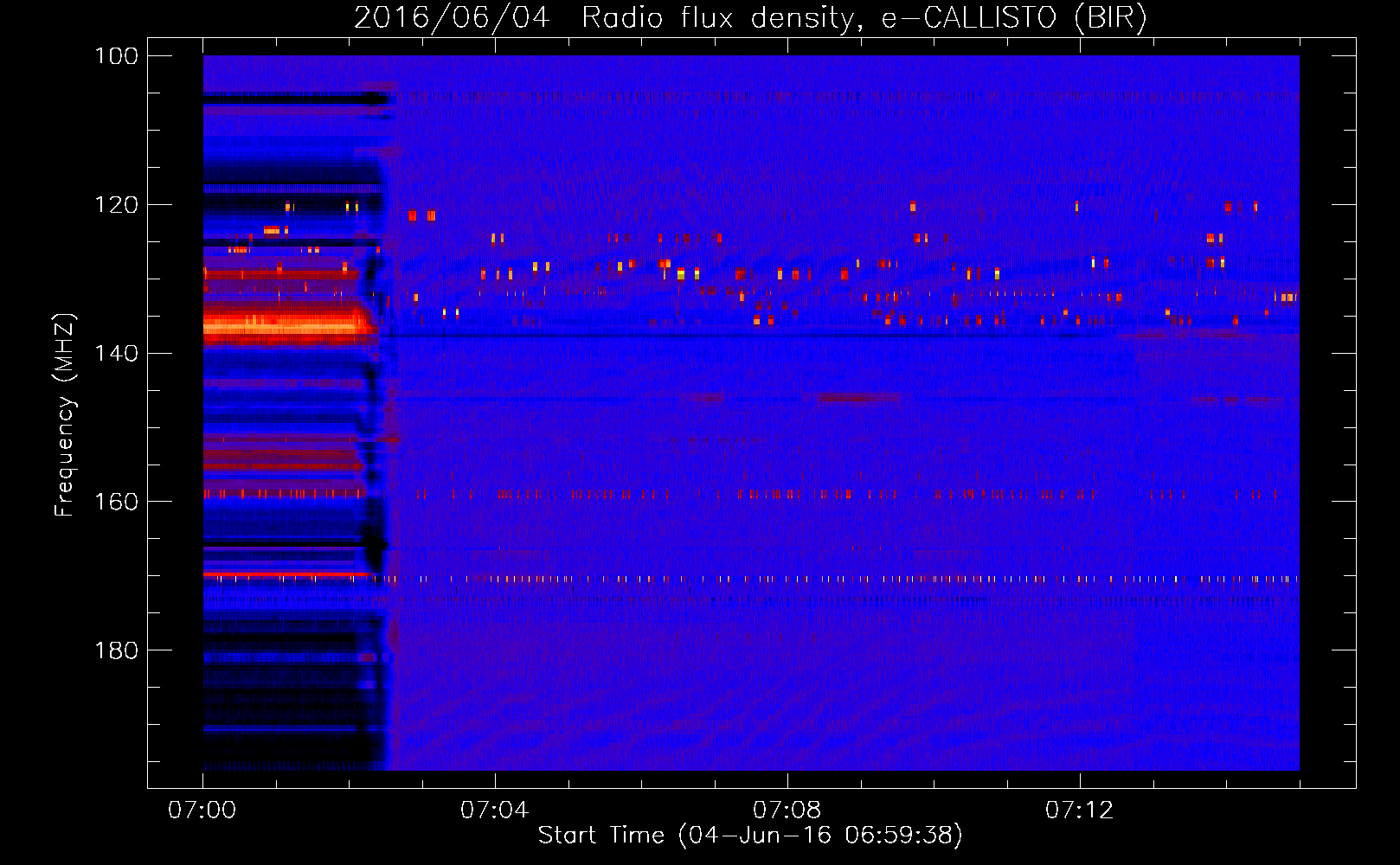The width and height of the screenshot is (1400, 865).
Task: Click the 180 frequency tick label
Action: (116, 650)
